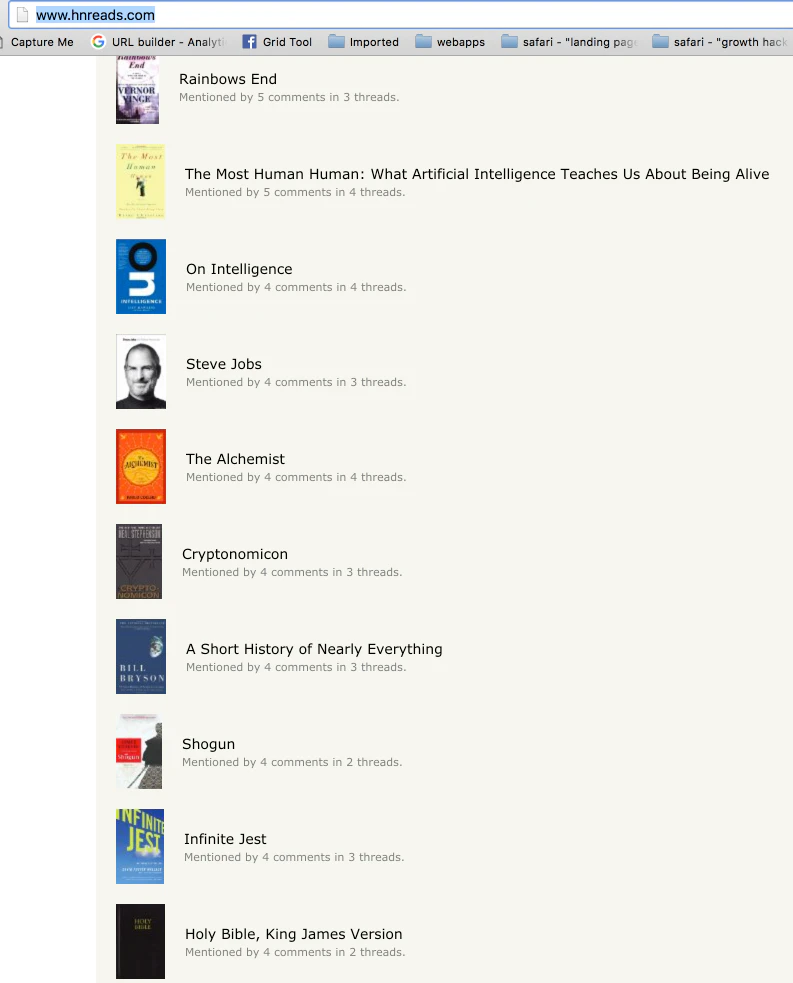Viewport: 793px width, 983px height.
Task: Open the safari - "growth hack" bookmarks folder
Action: tap(720, 42)
